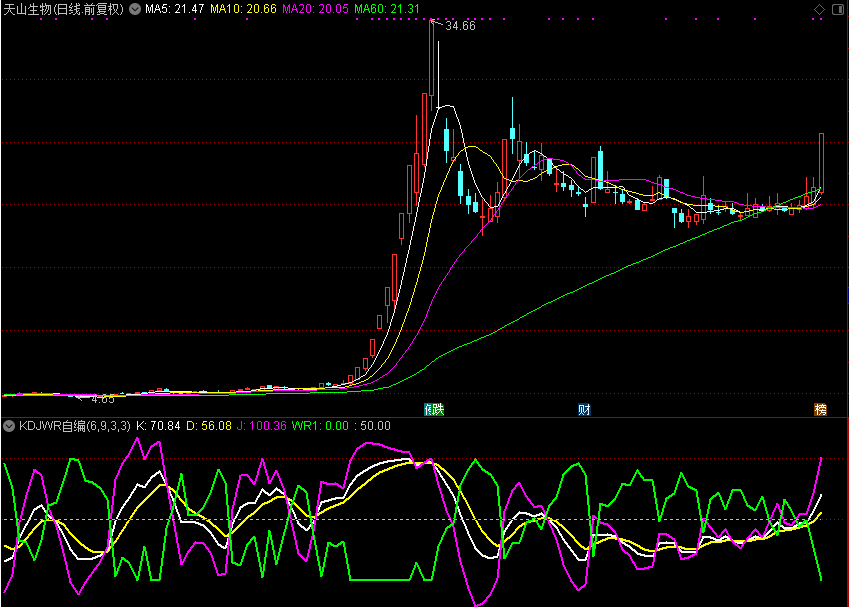Toggle the side panel icon at top right
849x607 pixels.
point(837,9)
